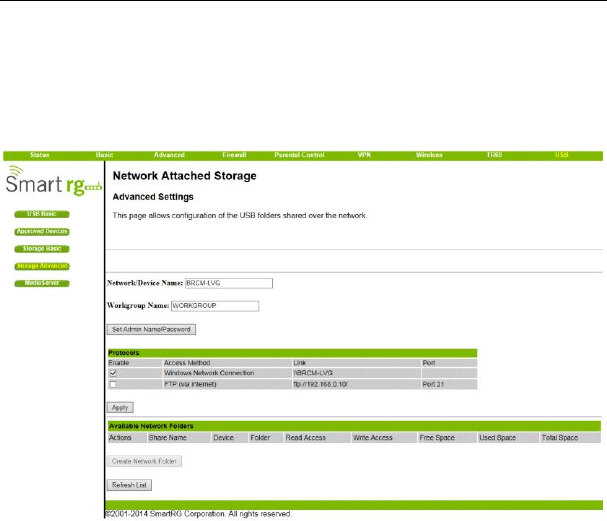Select the USB tab
Viewport: 607px width, 521px height.
coord(561,155)
